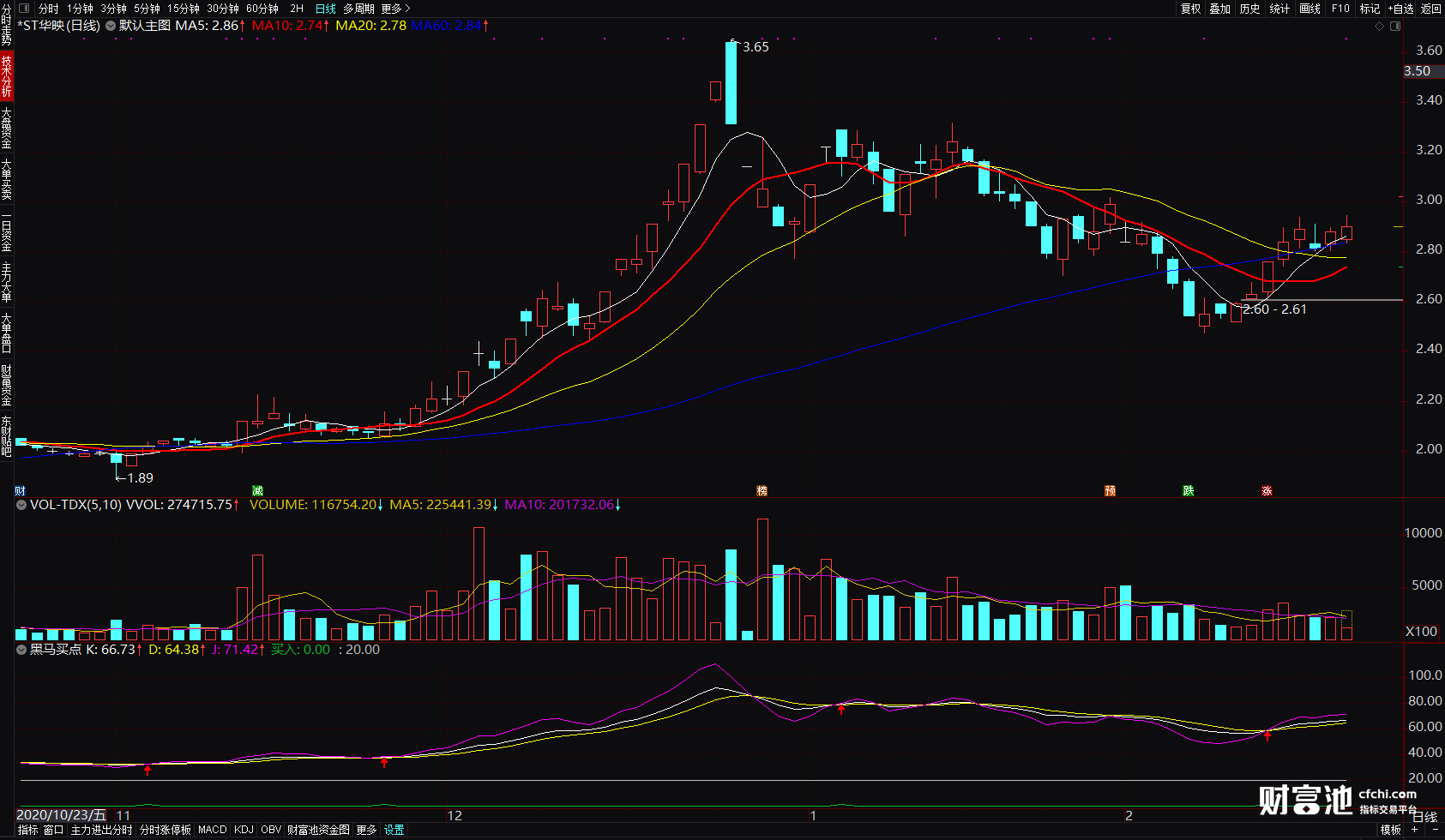Screen dimensions: 1445x840
Task: Open the 财富资金 sidebar tab
Action: [7, 385]
